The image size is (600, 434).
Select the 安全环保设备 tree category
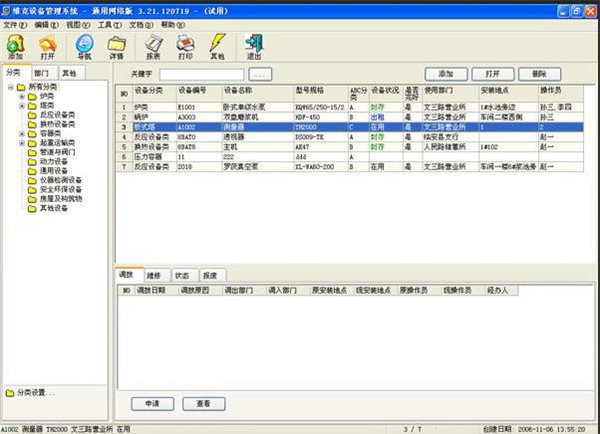[60, 189]
